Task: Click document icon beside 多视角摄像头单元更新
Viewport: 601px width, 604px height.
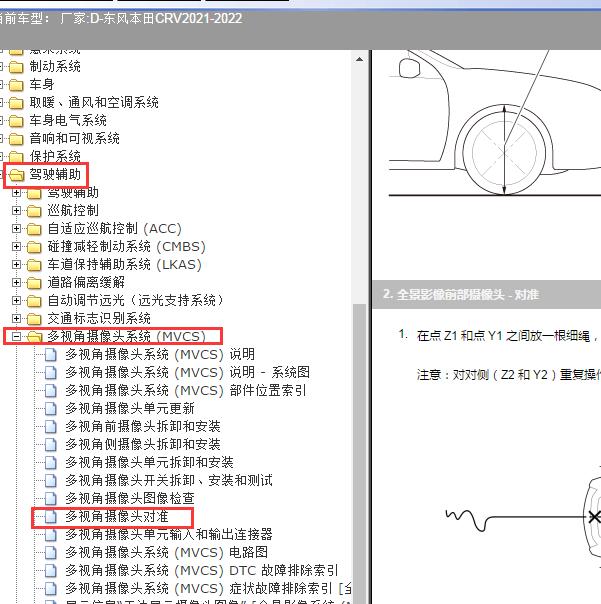Action: (51, 408)
